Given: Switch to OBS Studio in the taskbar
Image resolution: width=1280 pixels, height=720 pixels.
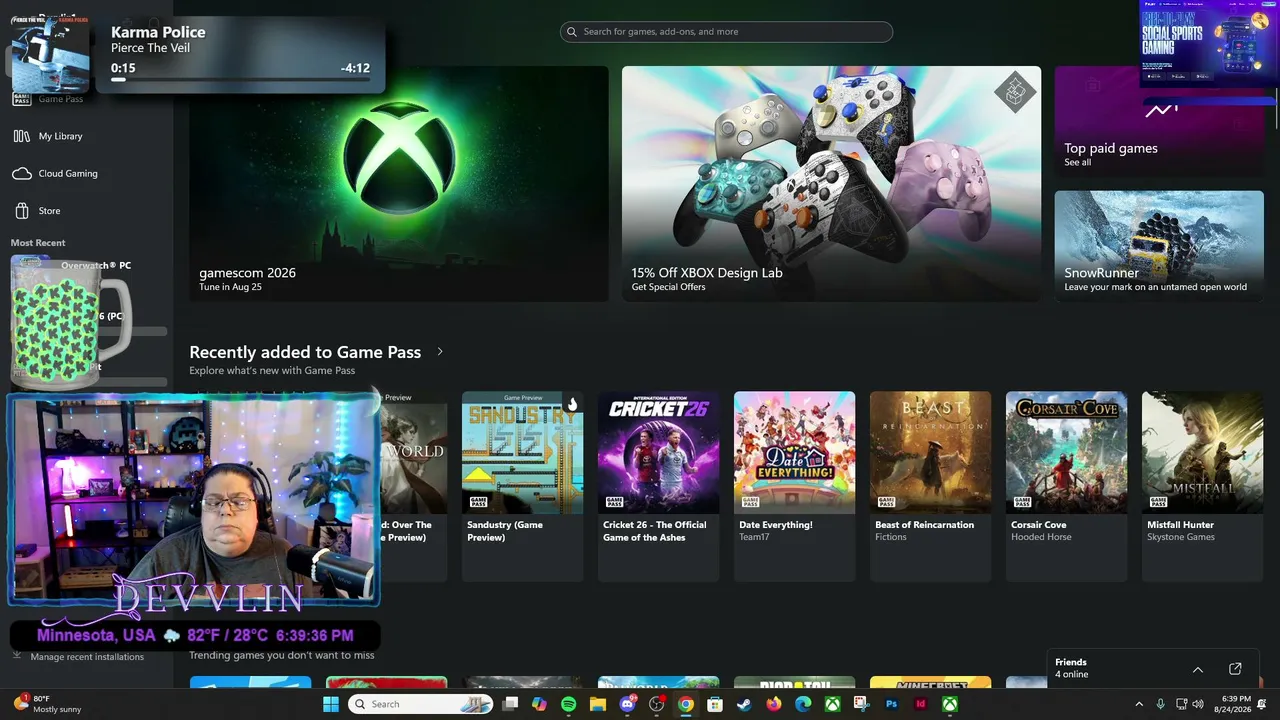Looking at the screenshot, I should [x=657, y=704].
